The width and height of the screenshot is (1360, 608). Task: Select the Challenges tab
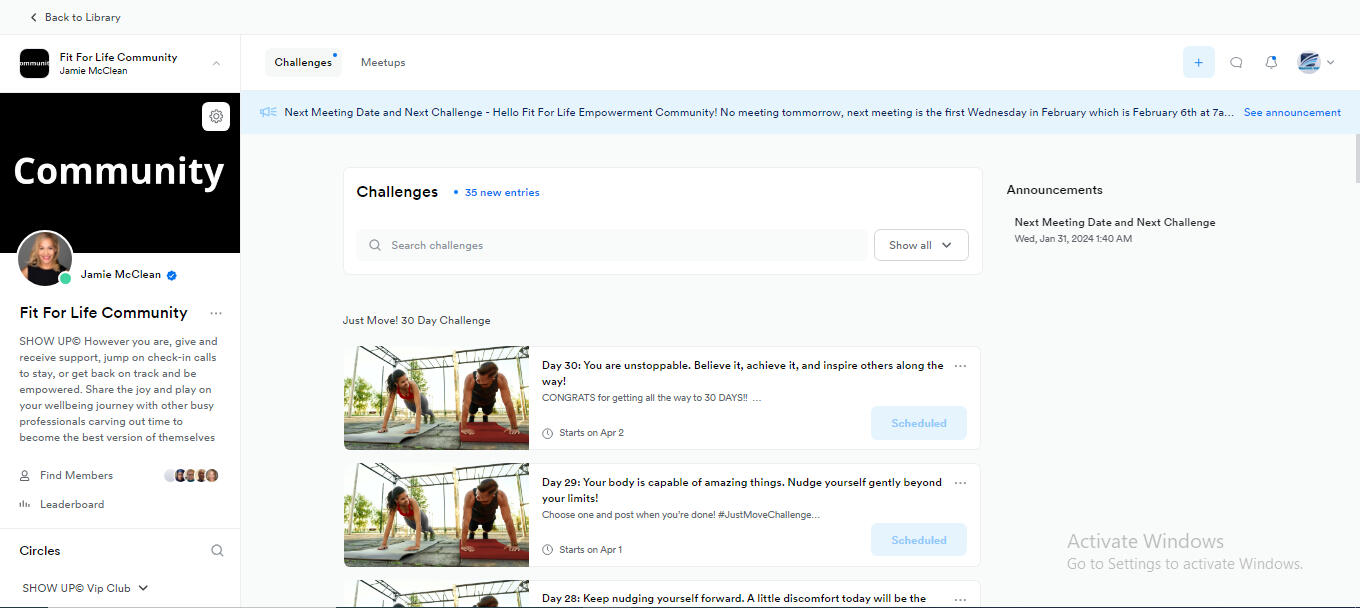tap(303, 62)
